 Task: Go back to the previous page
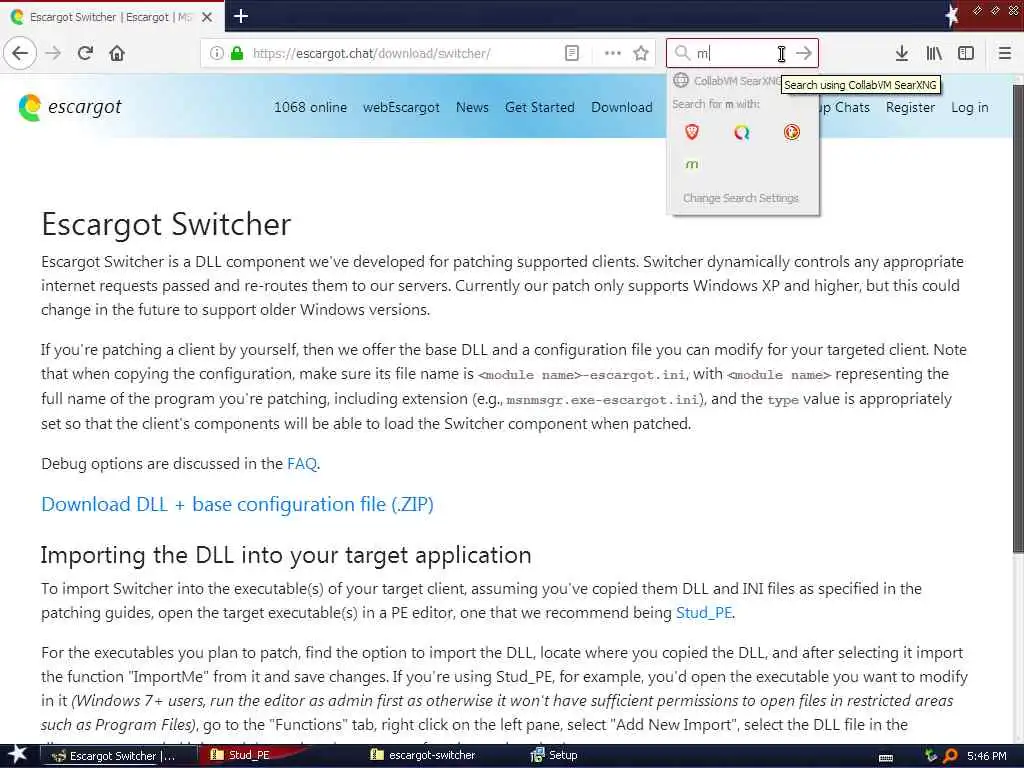[20, 53]
